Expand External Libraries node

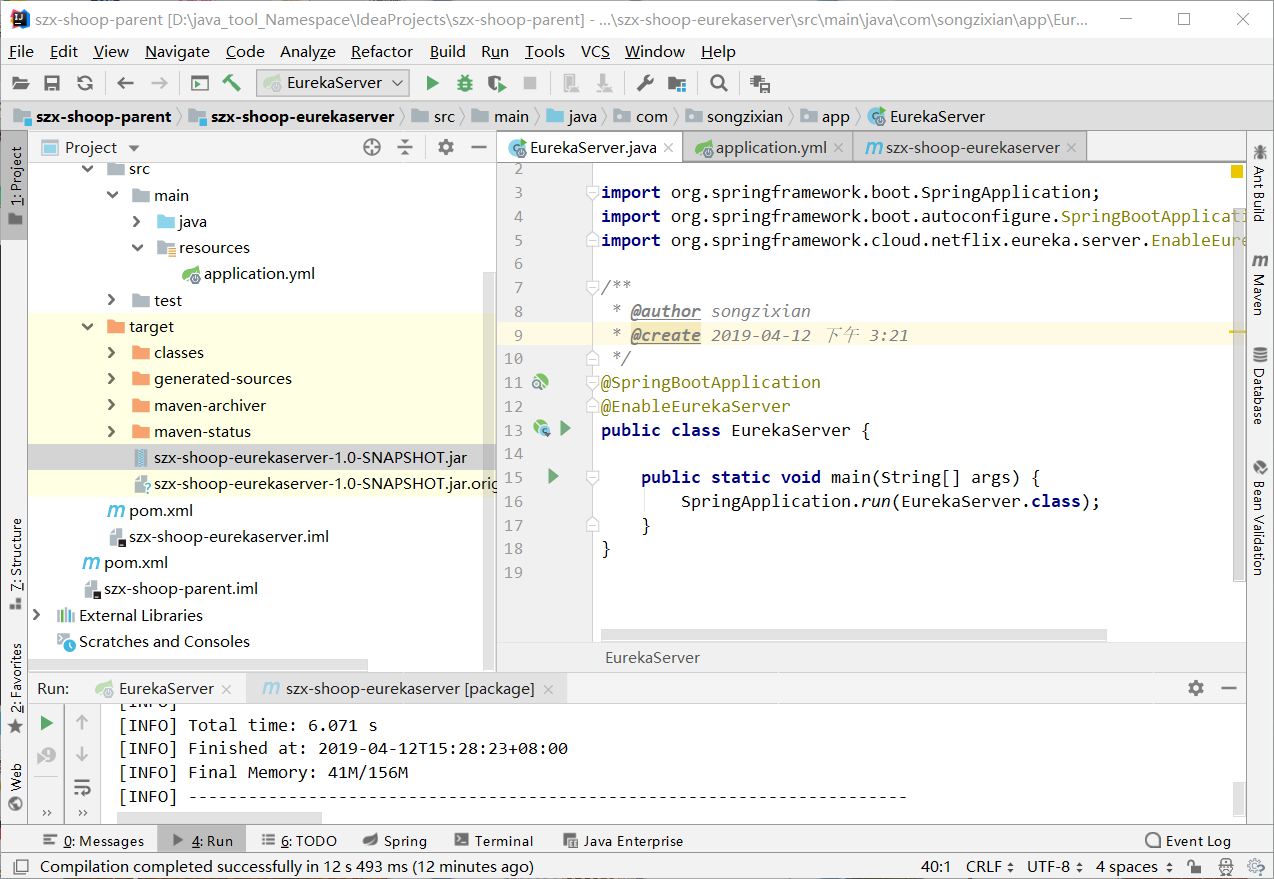click(x=37, y=615)
